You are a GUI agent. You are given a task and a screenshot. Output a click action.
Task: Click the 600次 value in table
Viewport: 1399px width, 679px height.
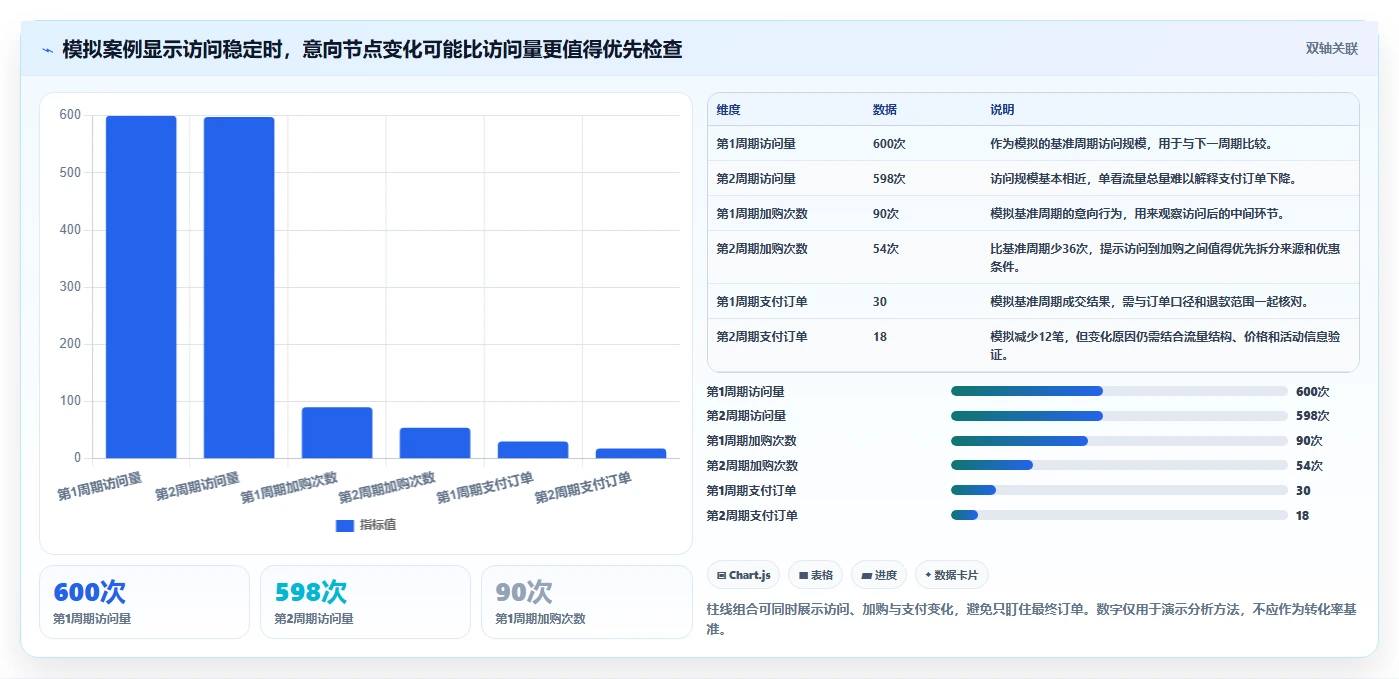[889, 144]
